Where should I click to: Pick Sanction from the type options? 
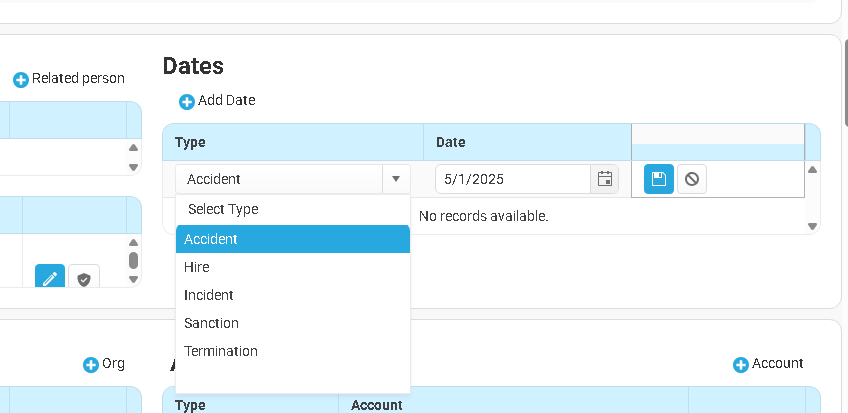coord(211,323)
